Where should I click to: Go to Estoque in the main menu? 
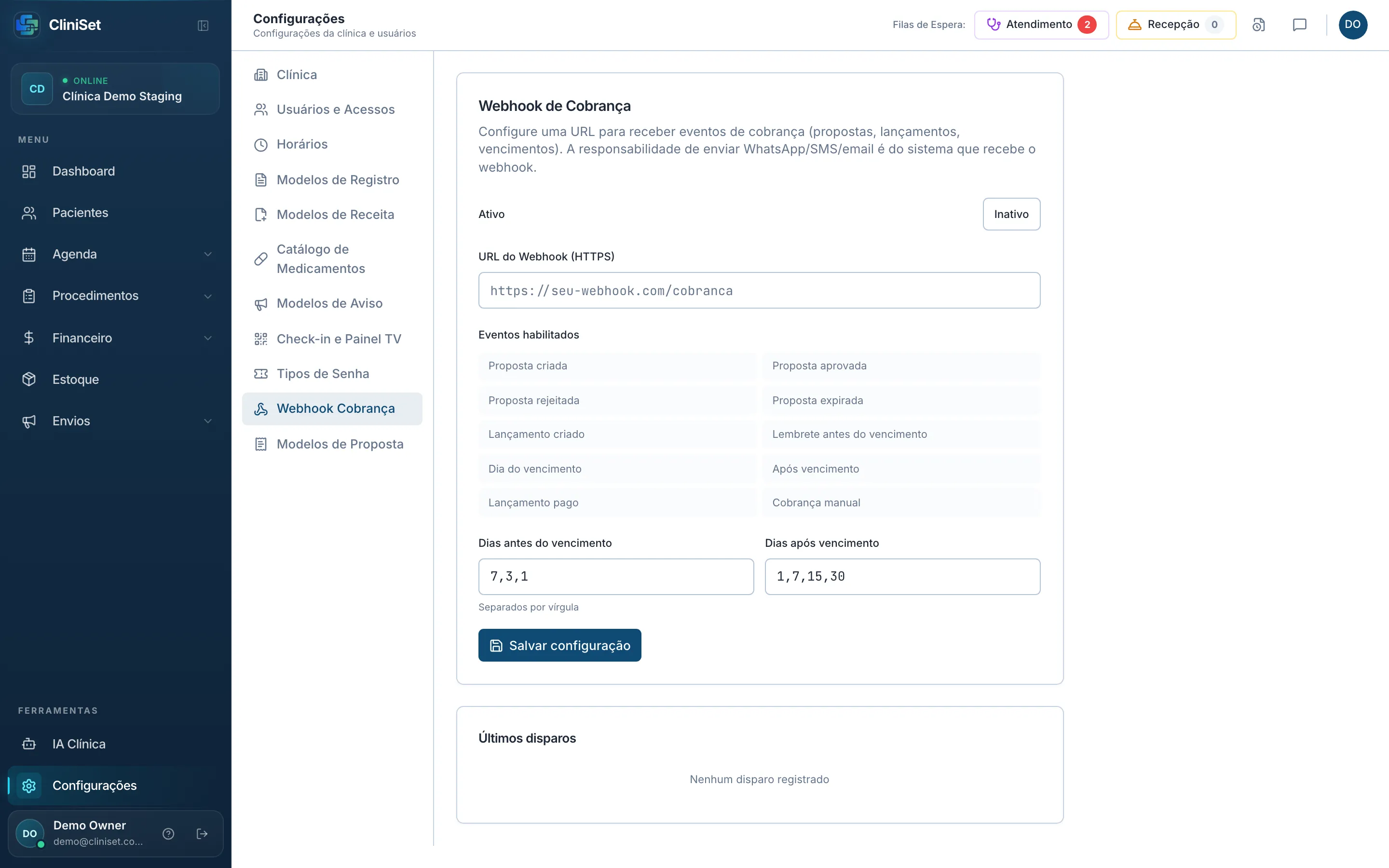[115, 380]
